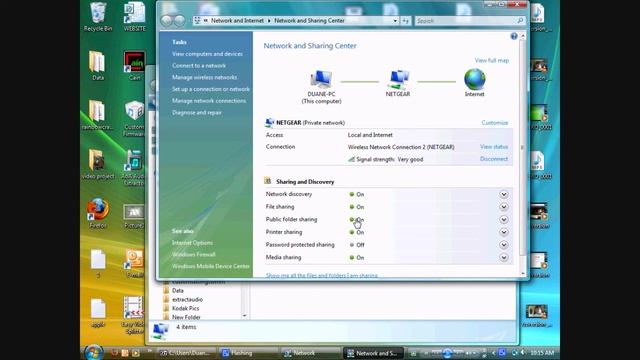Viewport: 640px width, 360px height.
Task: Click the refresh button beside the address bar
Action: [x=406, y=21]
